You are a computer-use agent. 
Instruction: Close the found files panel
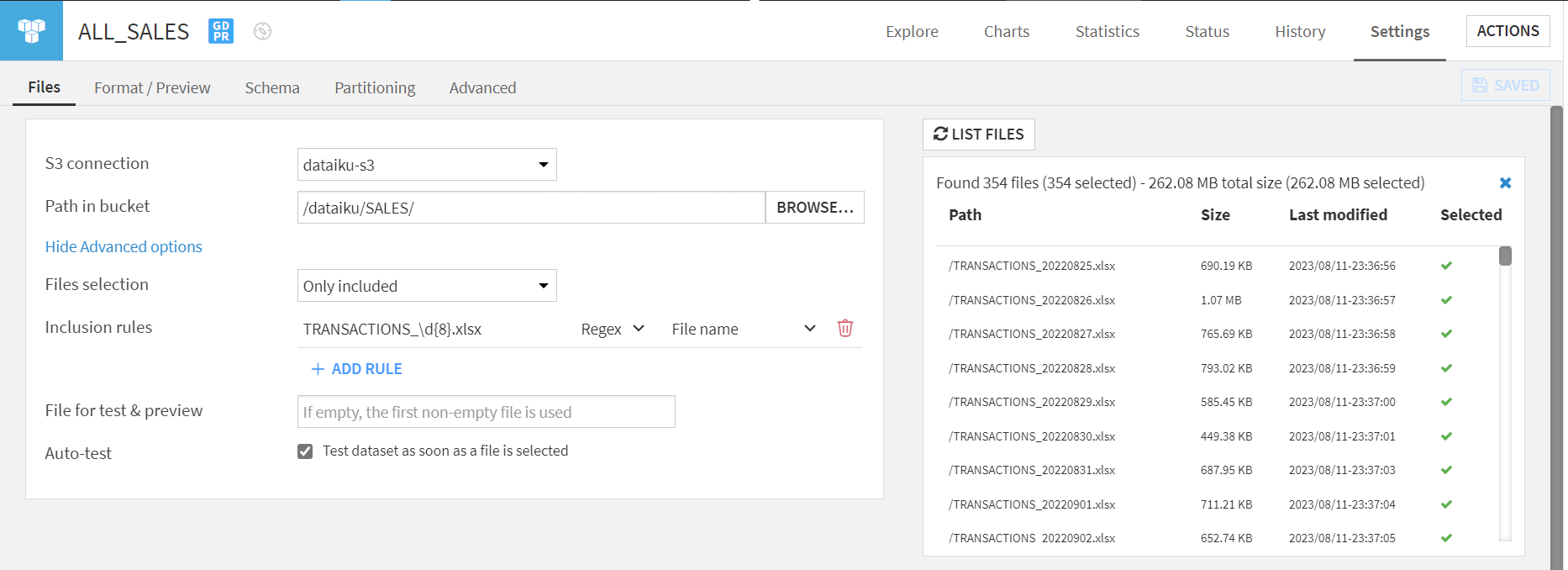tap(1505, 182)
